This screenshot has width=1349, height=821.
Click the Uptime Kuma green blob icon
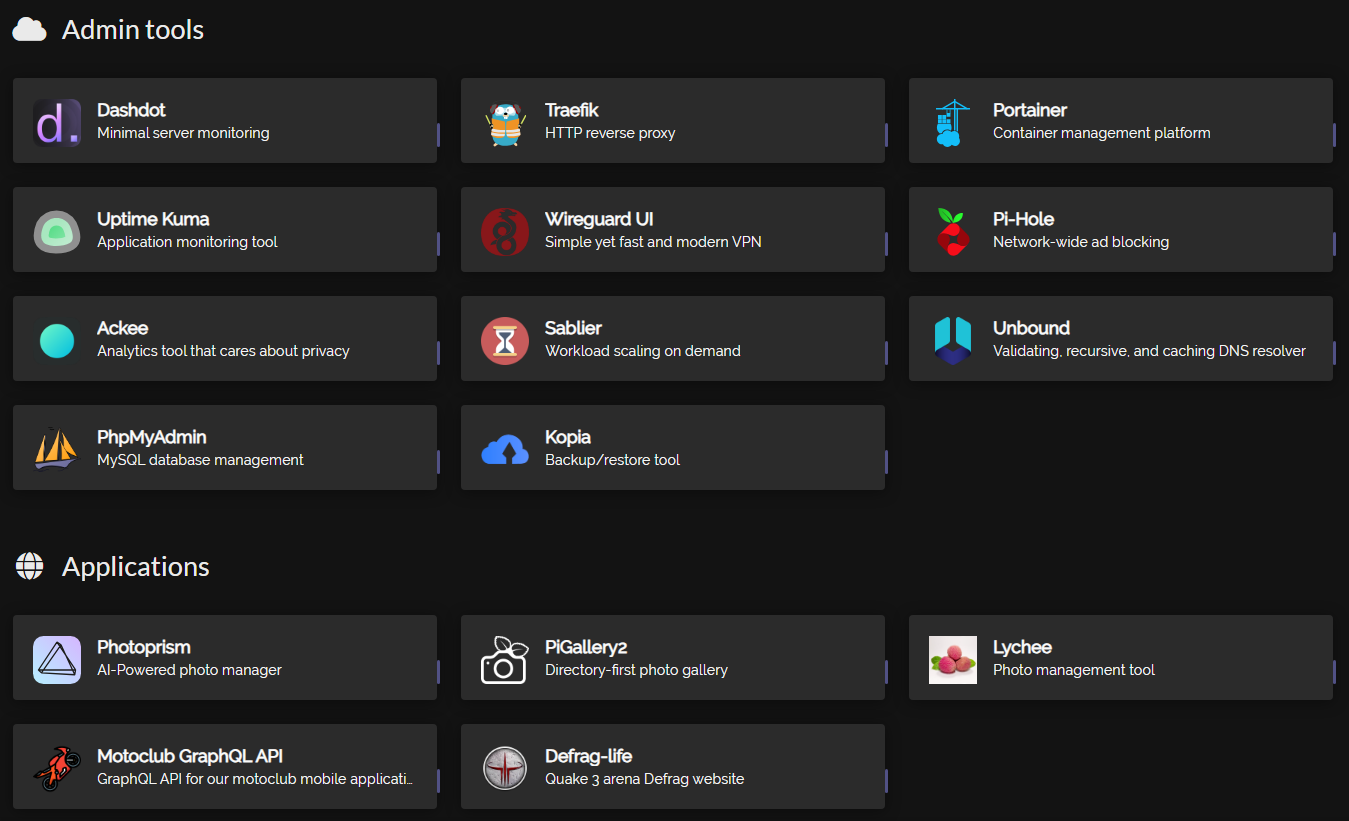point(57,232)
